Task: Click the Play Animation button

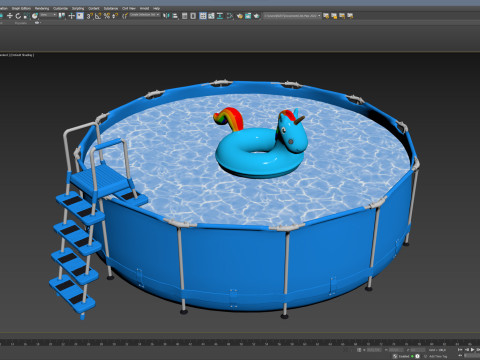Action: click(473, 350)
